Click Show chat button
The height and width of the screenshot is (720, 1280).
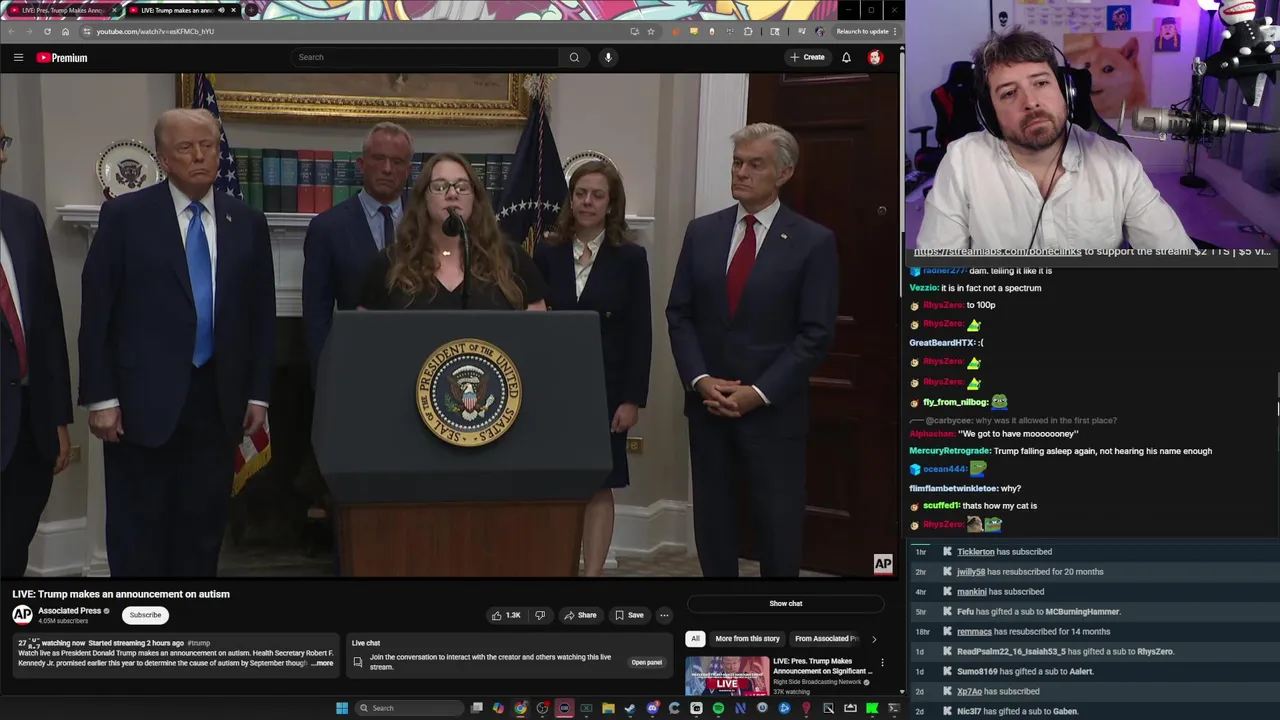pos(786,603)
